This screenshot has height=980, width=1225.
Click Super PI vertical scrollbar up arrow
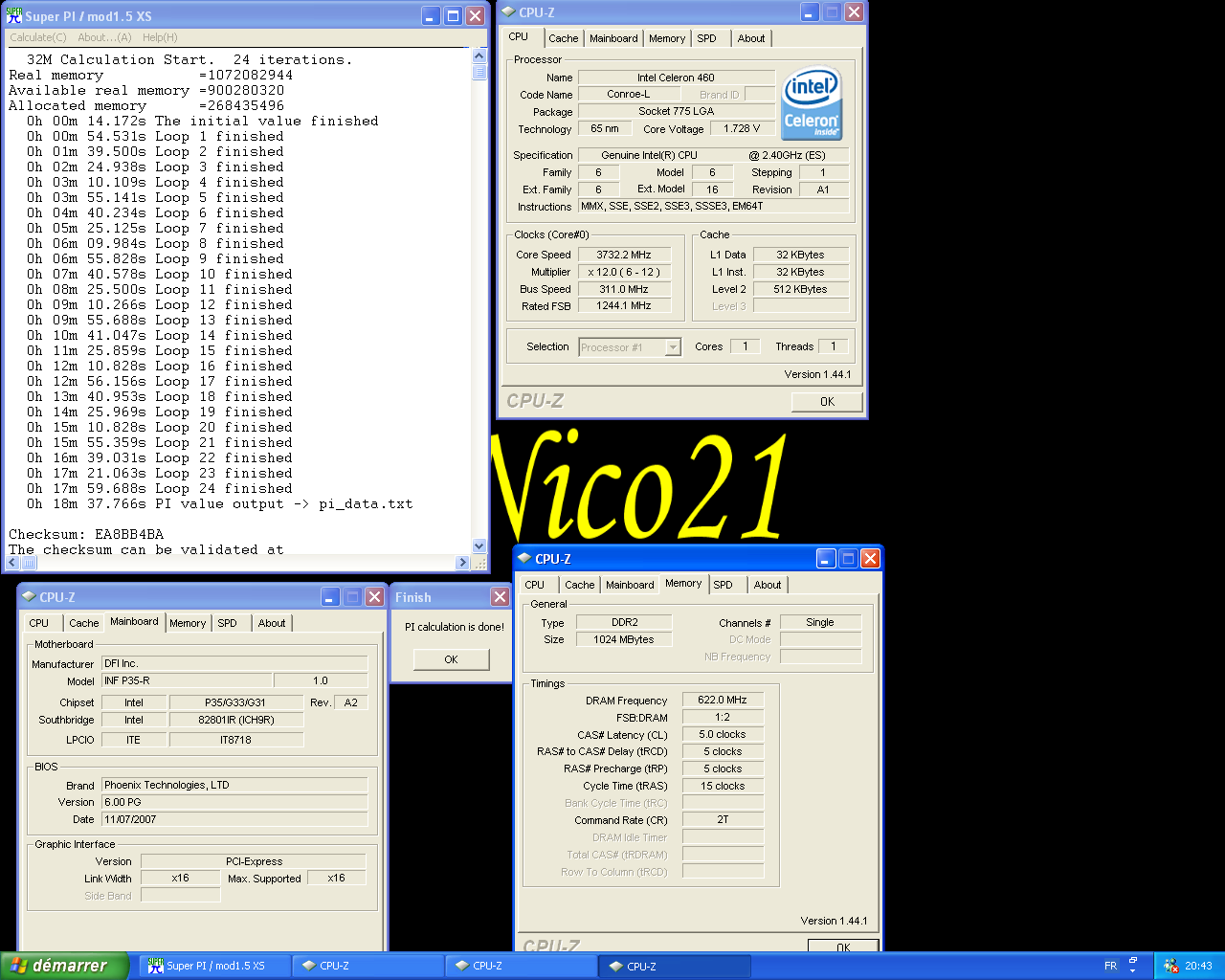tap(479, 56)
